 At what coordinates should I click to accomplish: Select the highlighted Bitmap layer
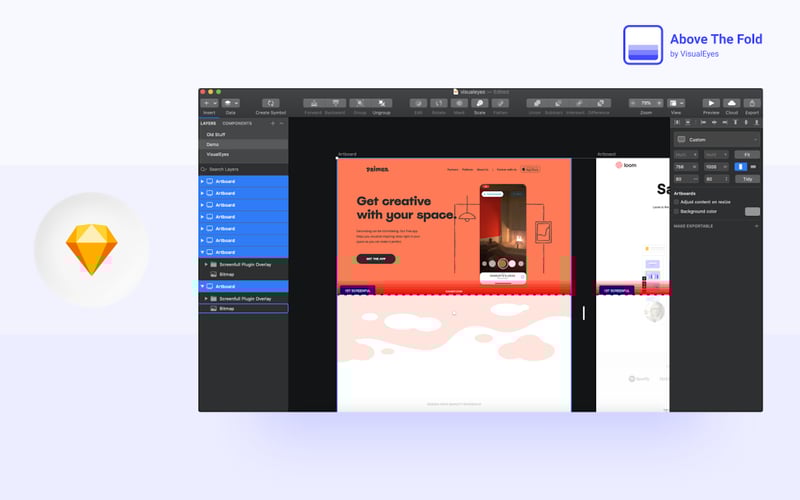coord(243,308)
